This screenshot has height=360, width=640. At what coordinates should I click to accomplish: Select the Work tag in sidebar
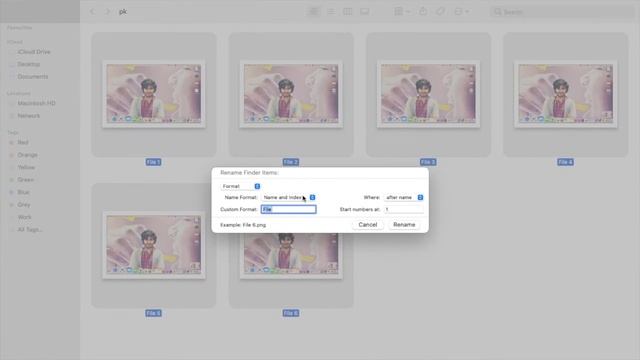(x=24, y=217)
